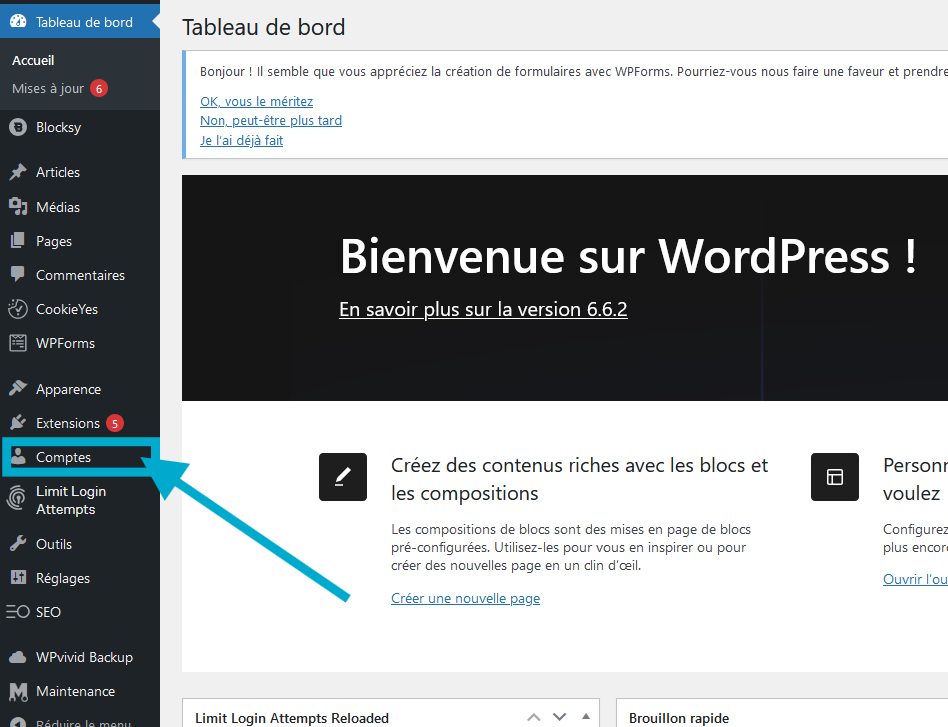Click the Outils wrench icon

tap(18, 543)
